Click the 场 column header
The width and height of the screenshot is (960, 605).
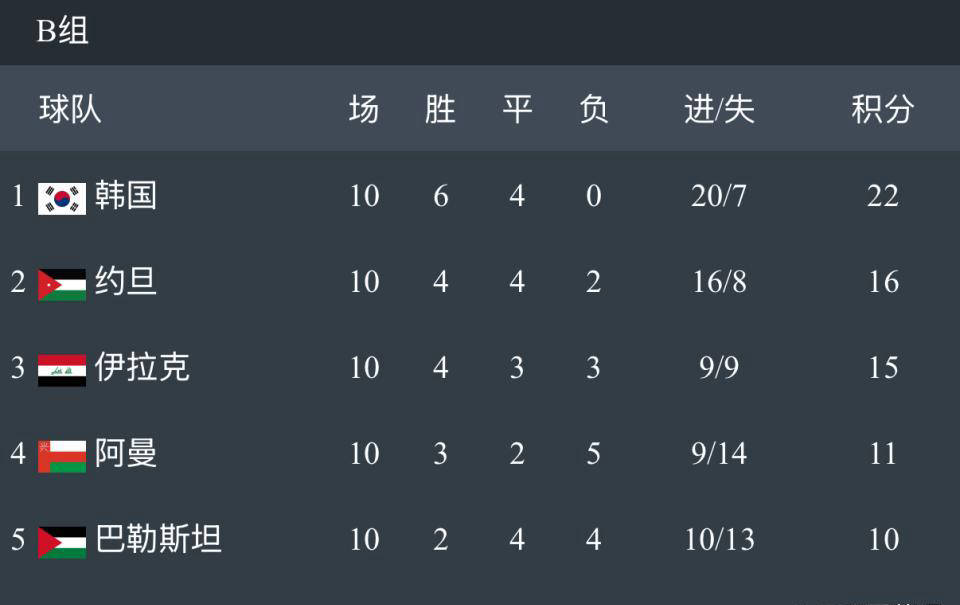pos(364,108)
